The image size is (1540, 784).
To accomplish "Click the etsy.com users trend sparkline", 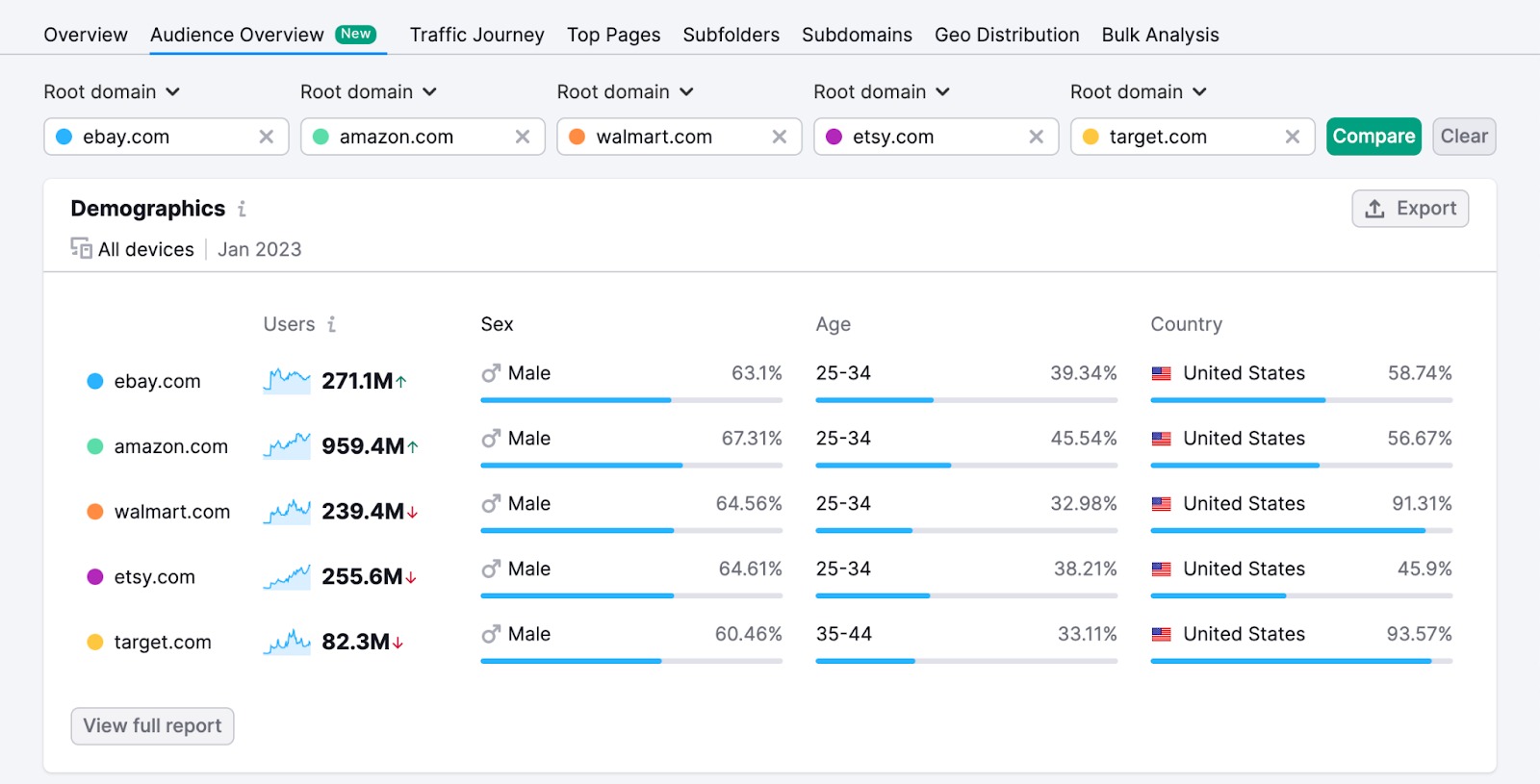I will click(287, 577).
